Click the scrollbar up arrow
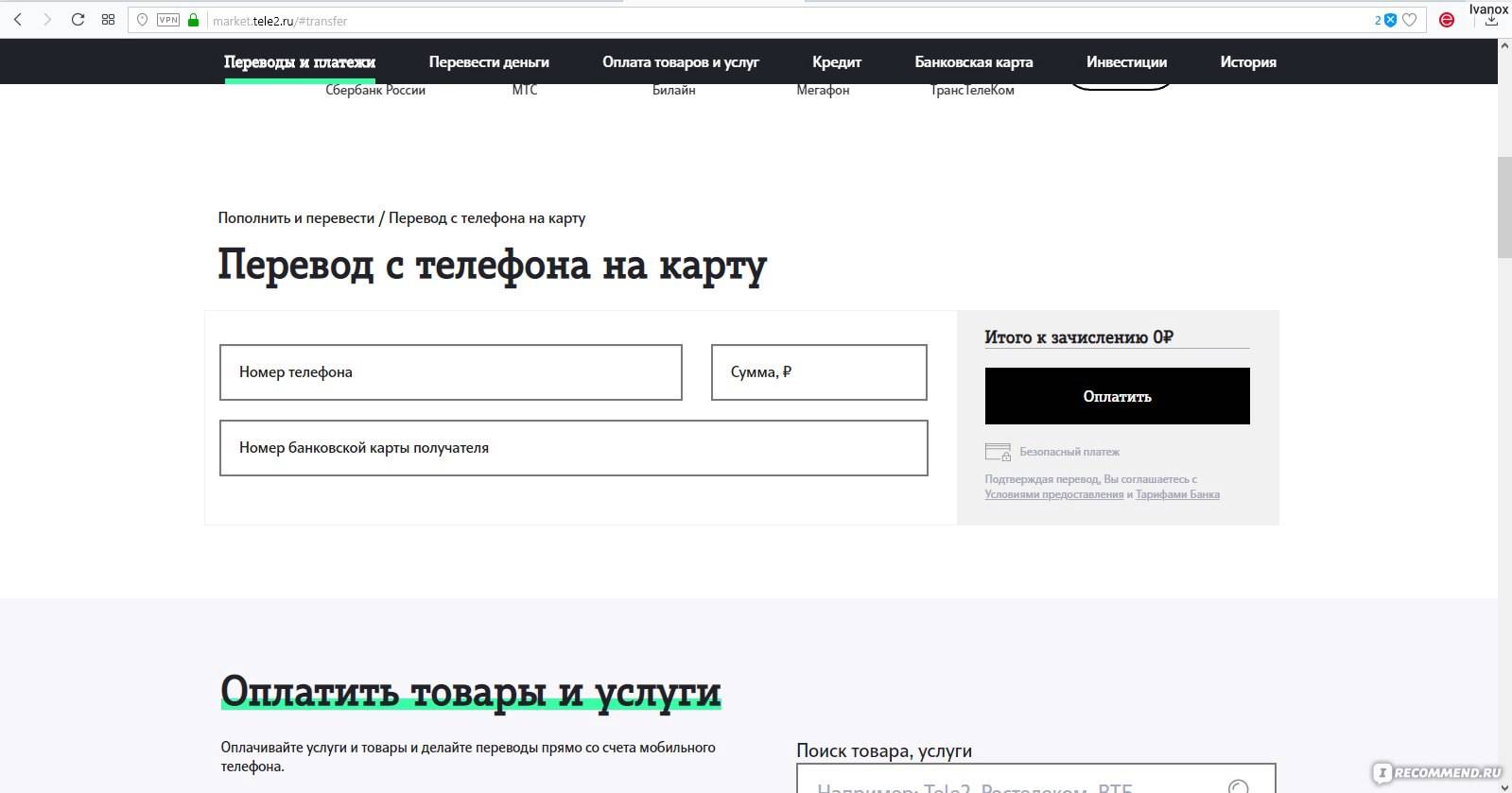The height and width of the screenshot is (793, 1512). 1504,46
